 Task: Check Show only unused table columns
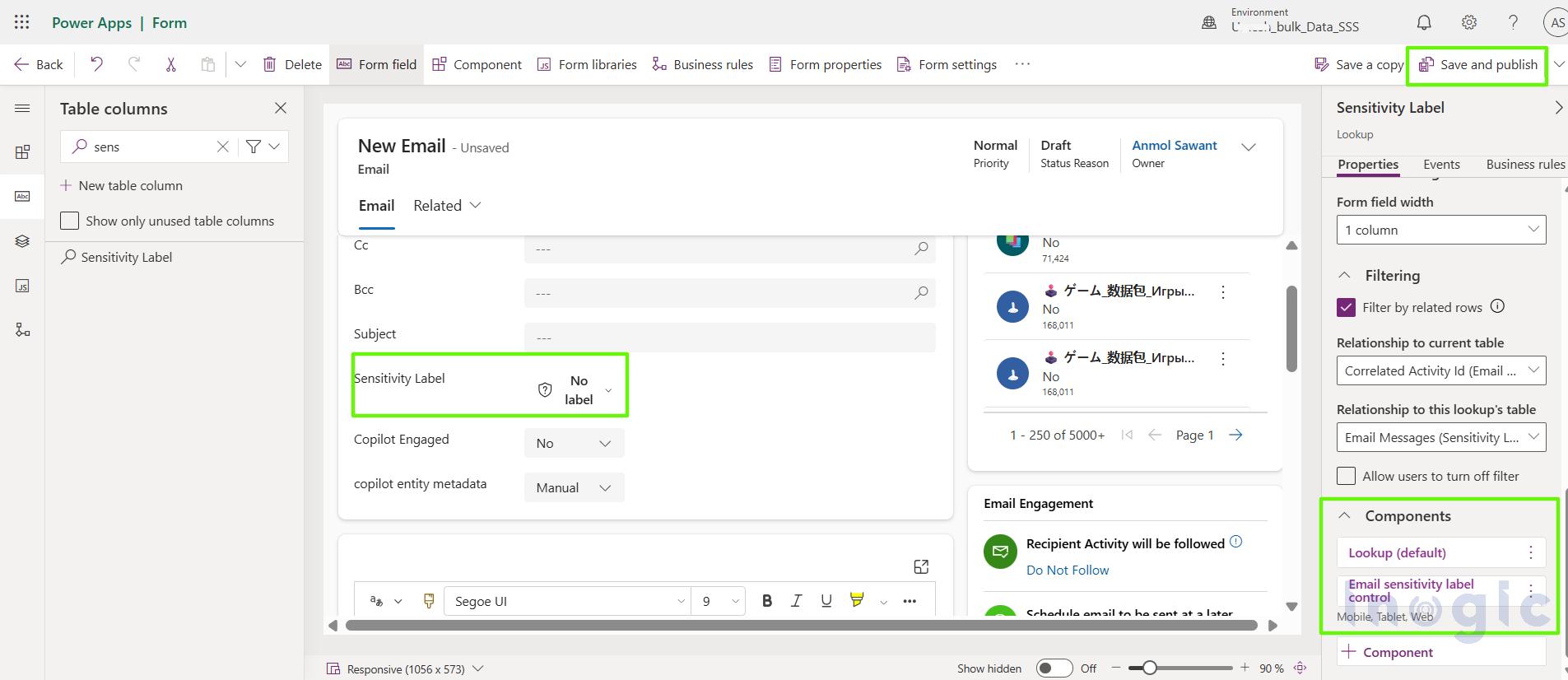pos(70,221)
